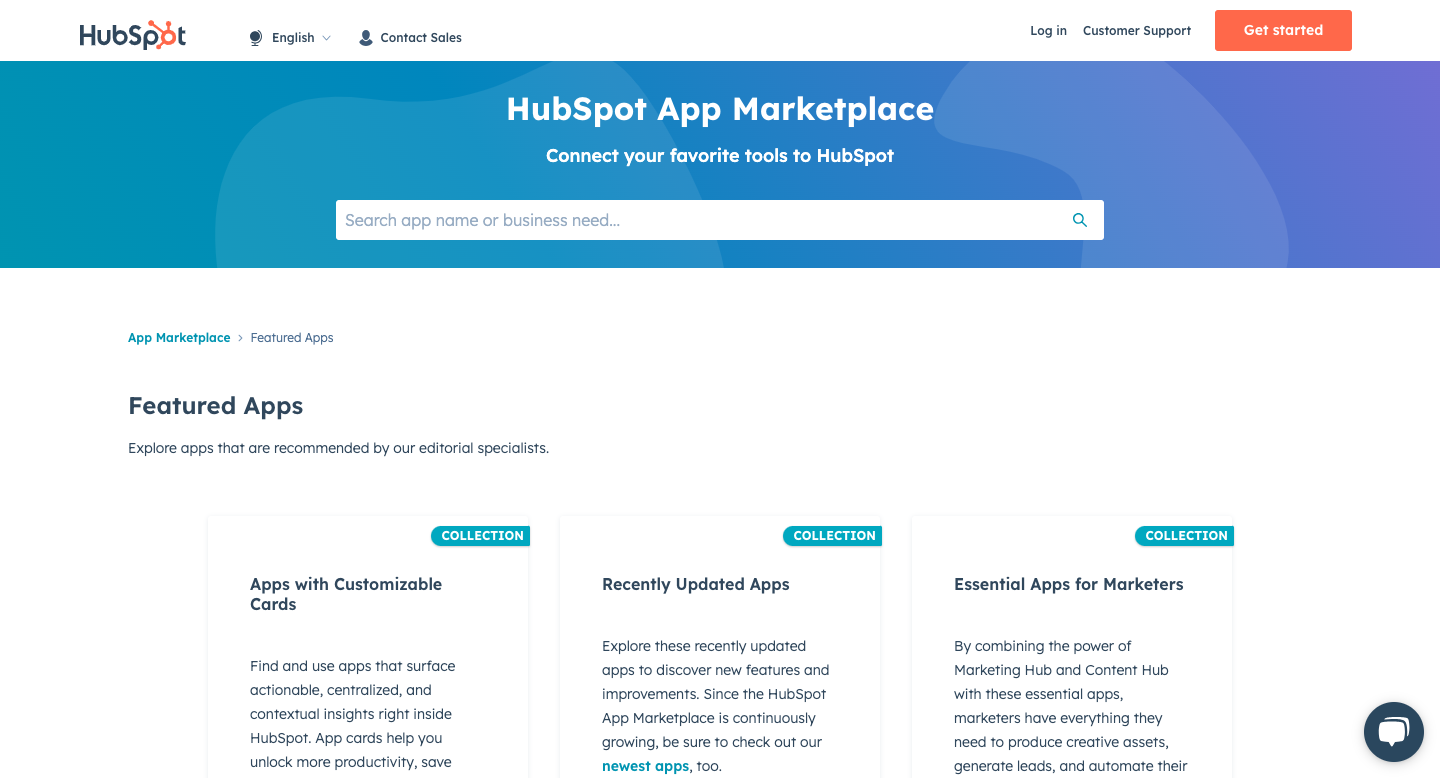Click 'Connect your favorite tools to HubSpot' text
This screenshot has width=1440, height=778.
click(x=720, y=156)
